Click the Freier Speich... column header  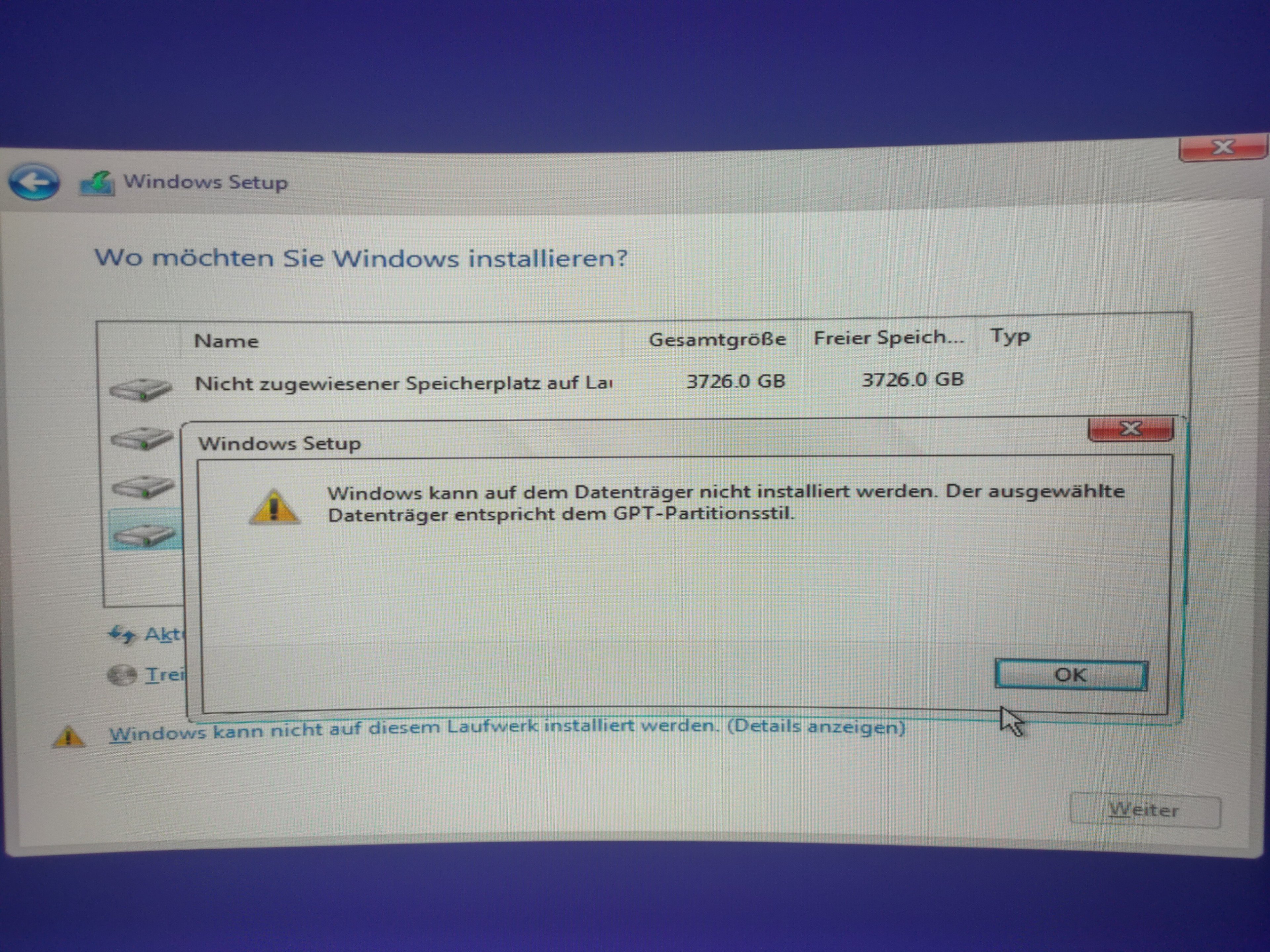coord(888,337)
